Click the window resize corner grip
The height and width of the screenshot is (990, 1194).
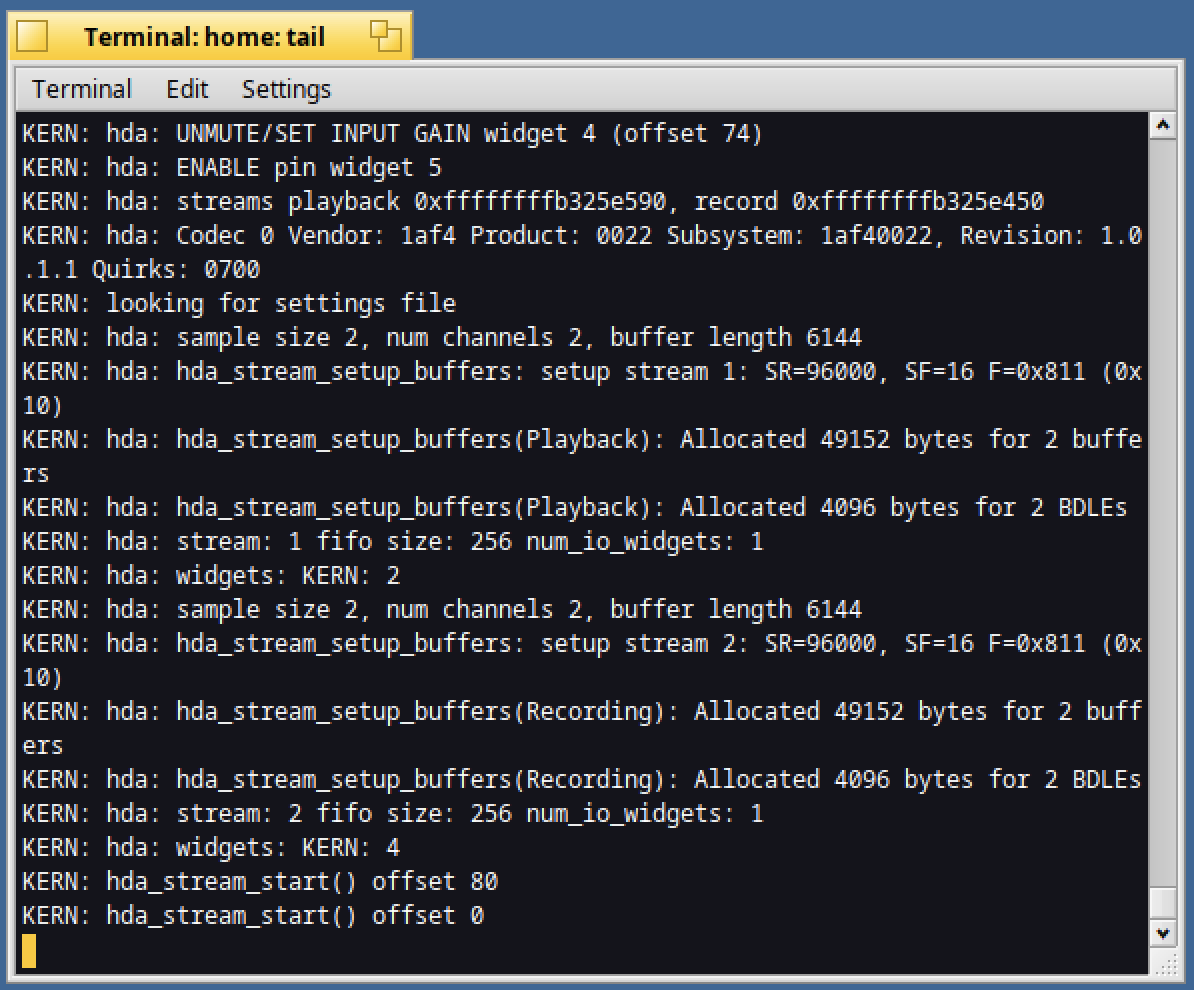point(1165,963)
